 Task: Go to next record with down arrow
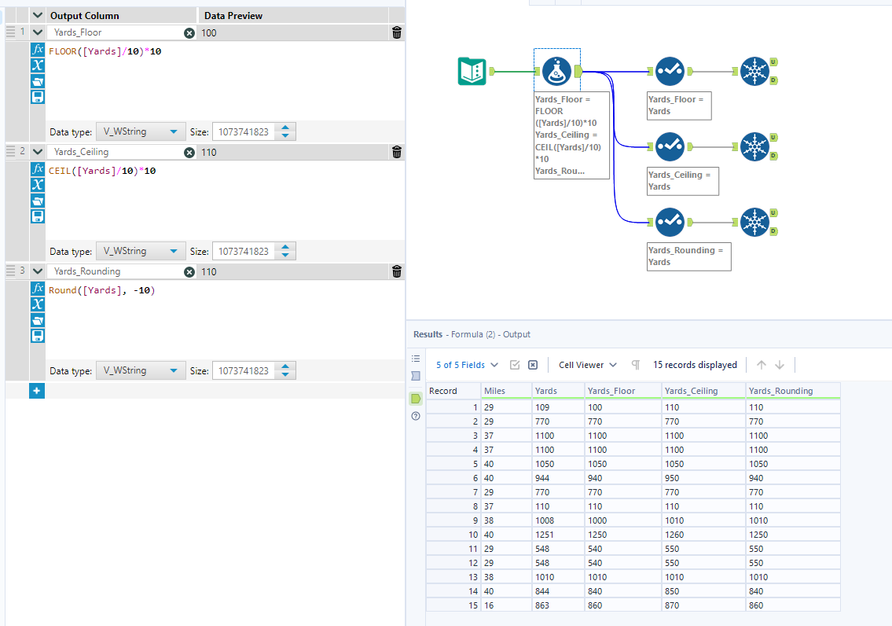(780, 365)
